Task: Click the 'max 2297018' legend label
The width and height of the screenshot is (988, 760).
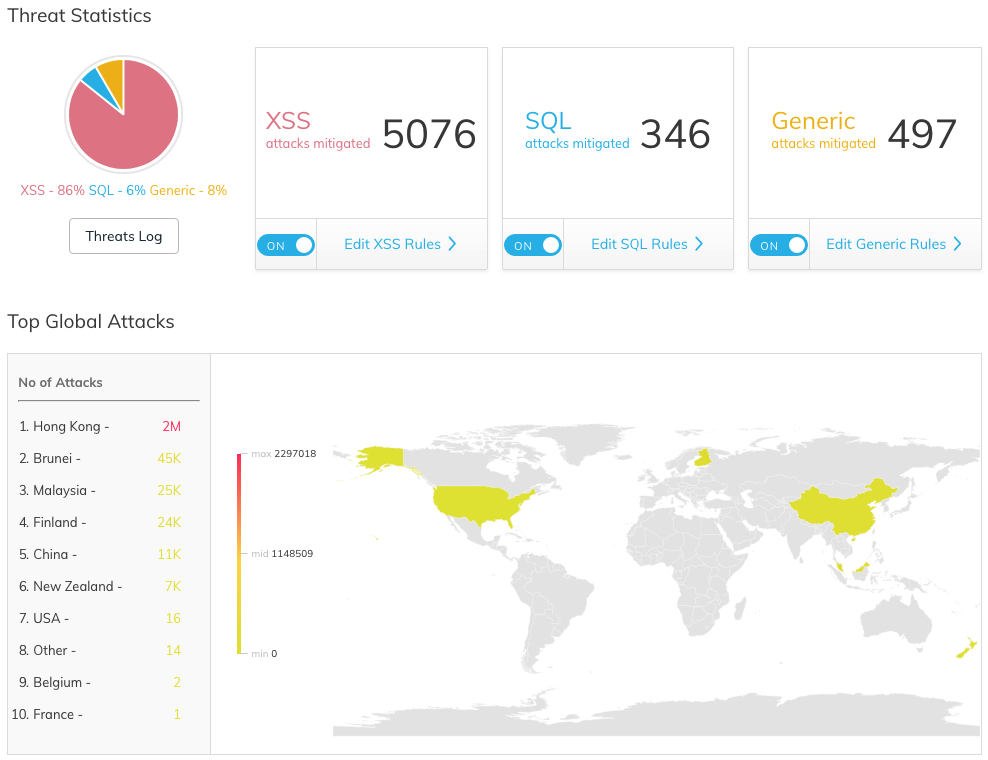Action: point(284,454)
